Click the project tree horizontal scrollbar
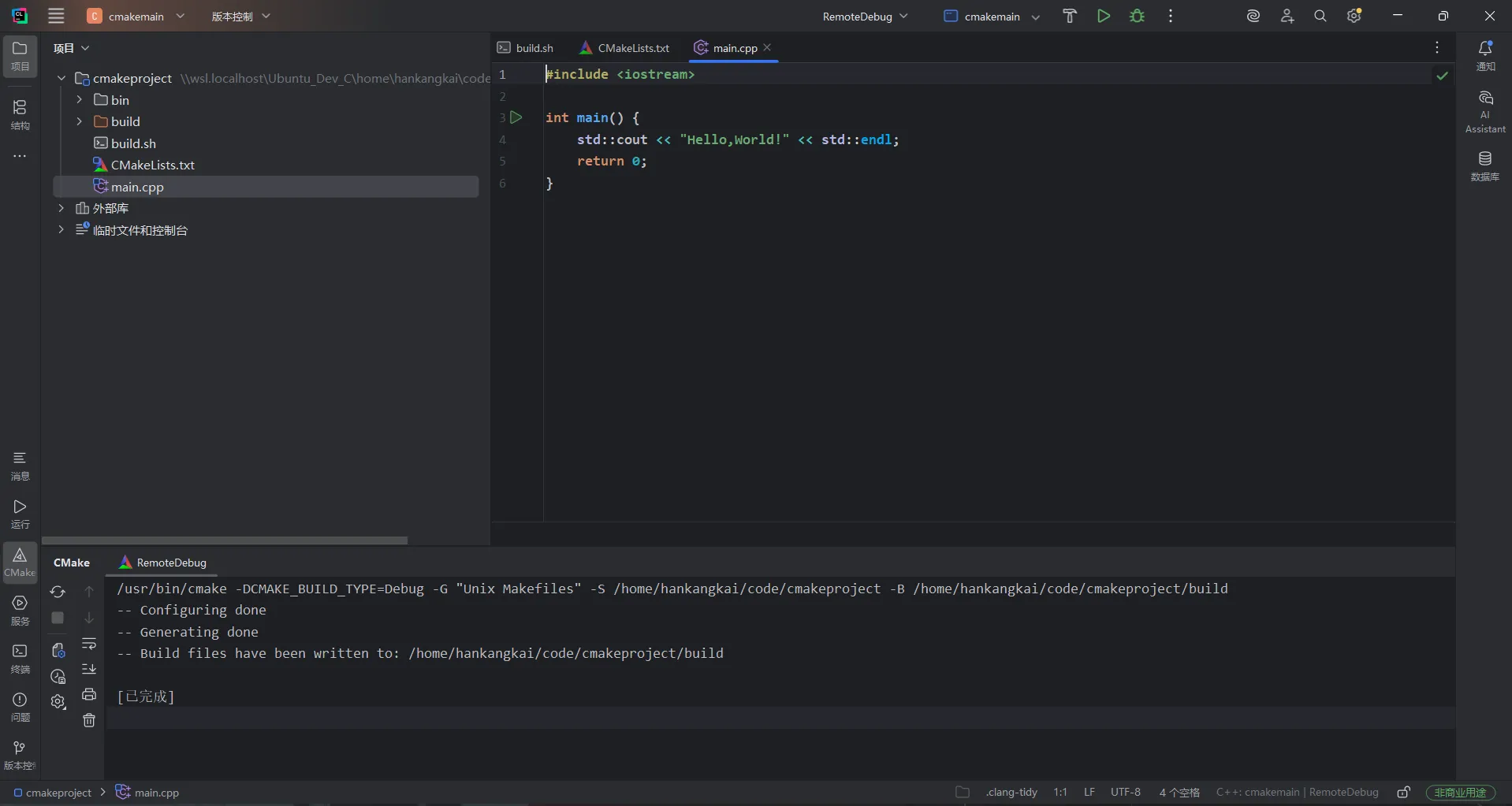Image resolution: width=1512 pixels, height=806 pixels. pos(225,540)
